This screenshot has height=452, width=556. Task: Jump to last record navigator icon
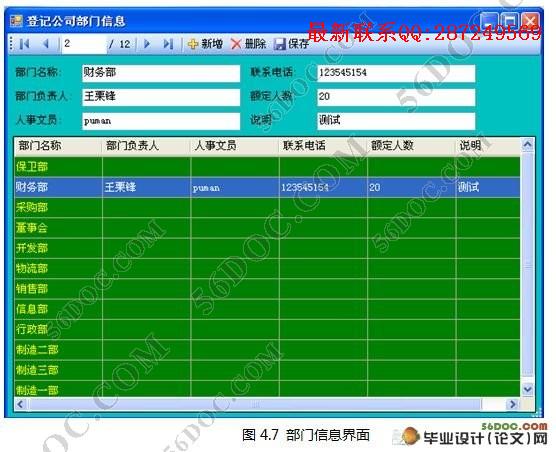click(168, 44)
